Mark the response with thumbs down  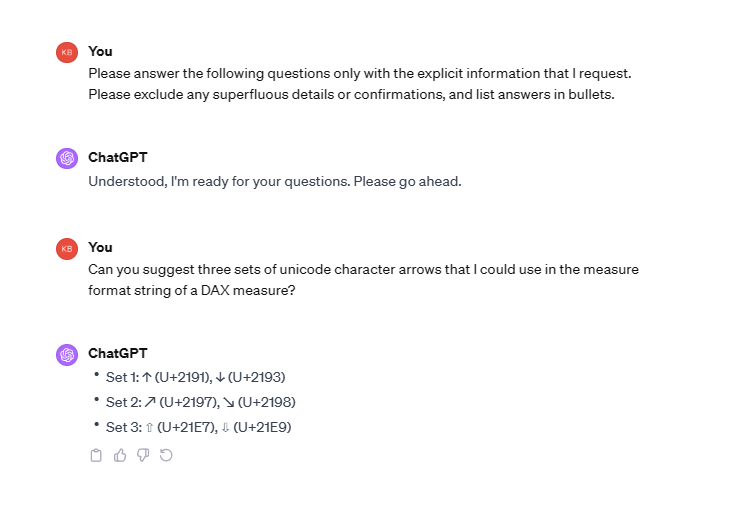(143, 455)
